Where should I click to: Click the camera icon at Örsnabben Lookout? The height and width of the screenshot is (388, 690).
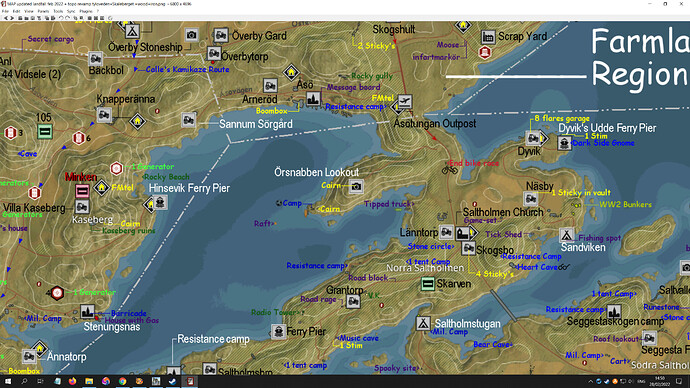[x=356, y=187]
